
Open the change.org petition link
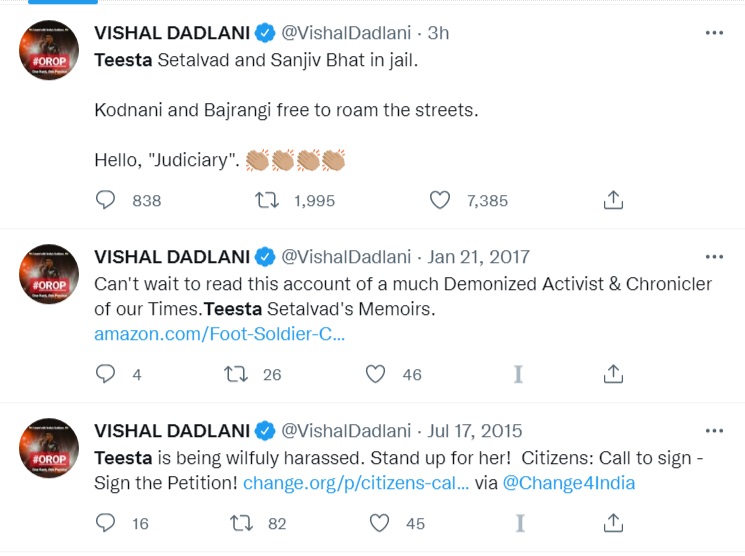(x=355, y=482)
